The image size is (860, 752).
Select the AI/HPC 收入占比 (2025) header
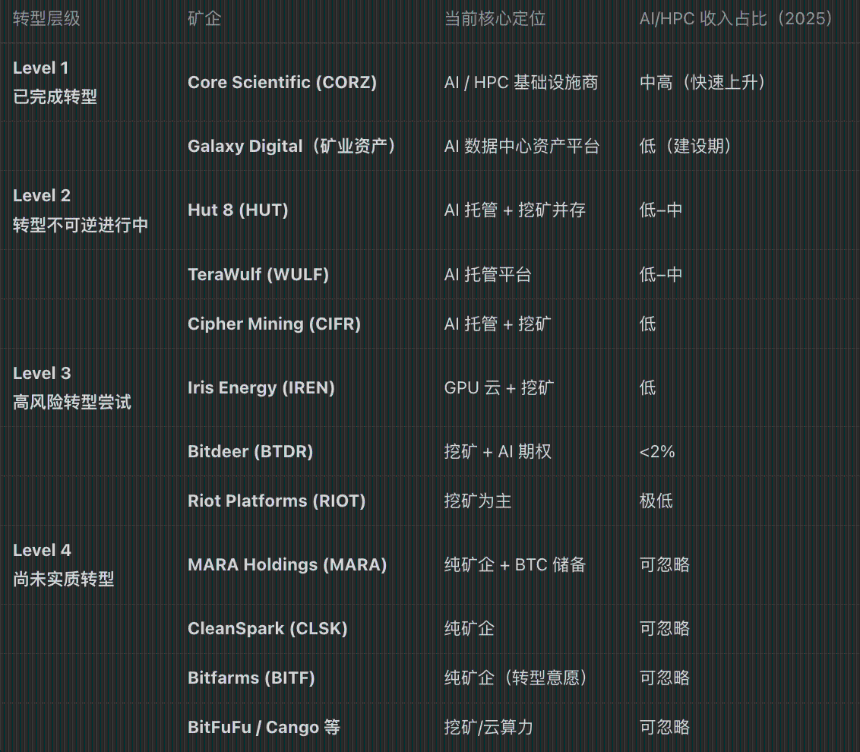pos(737,19)
